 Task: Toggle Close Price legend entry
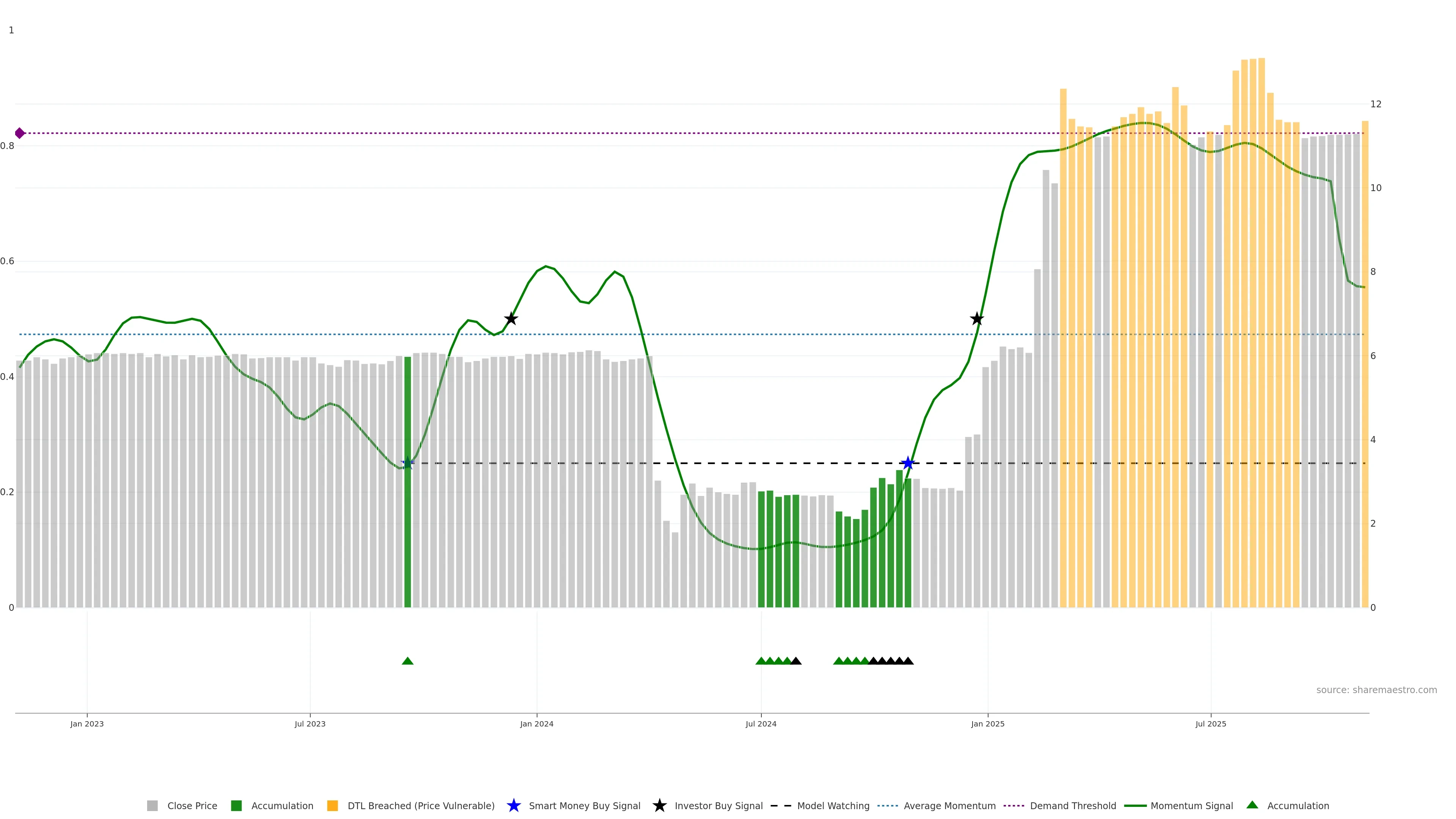pos(191,806)
